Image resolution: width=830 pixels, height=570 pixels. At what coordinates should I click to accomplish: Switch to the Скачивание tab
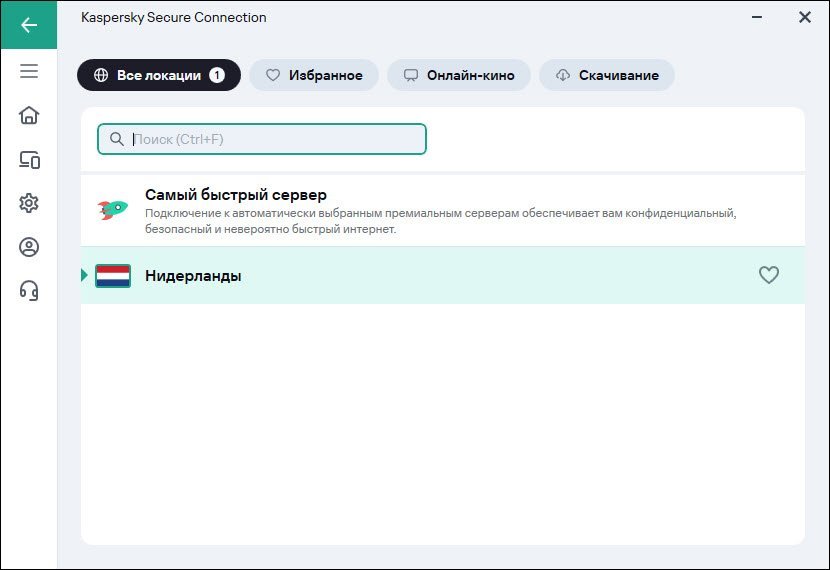point(607,75)
